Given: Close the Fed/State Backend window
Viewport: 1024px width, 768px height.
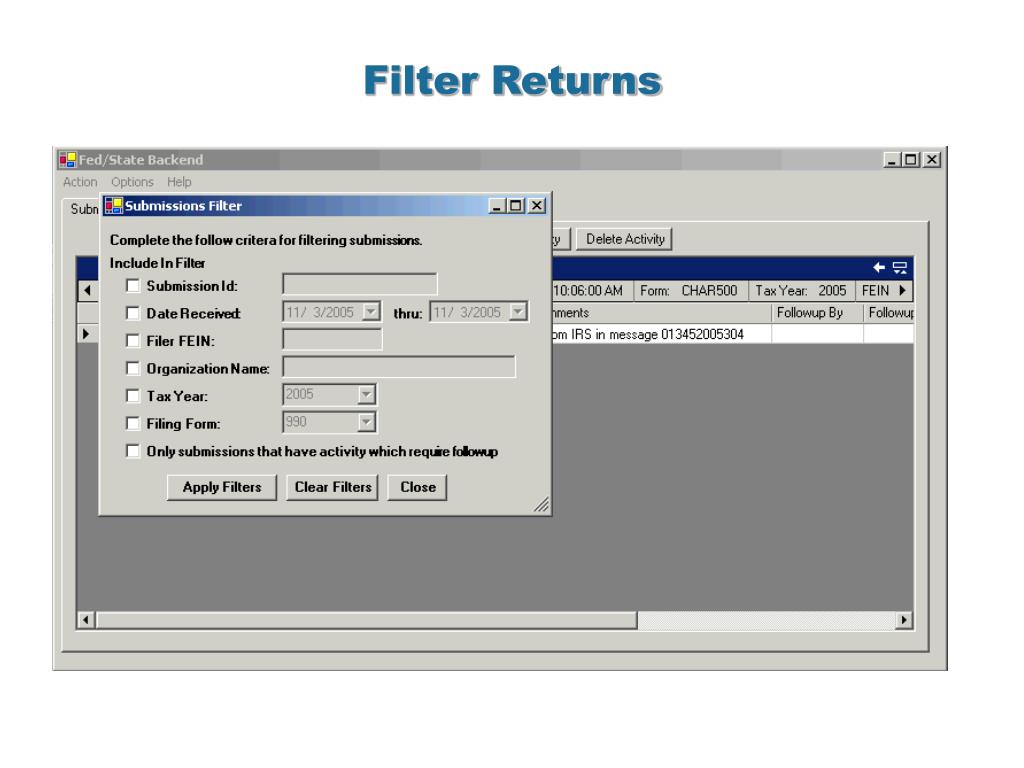Looking at the screenshot, I should click(932, 159).
